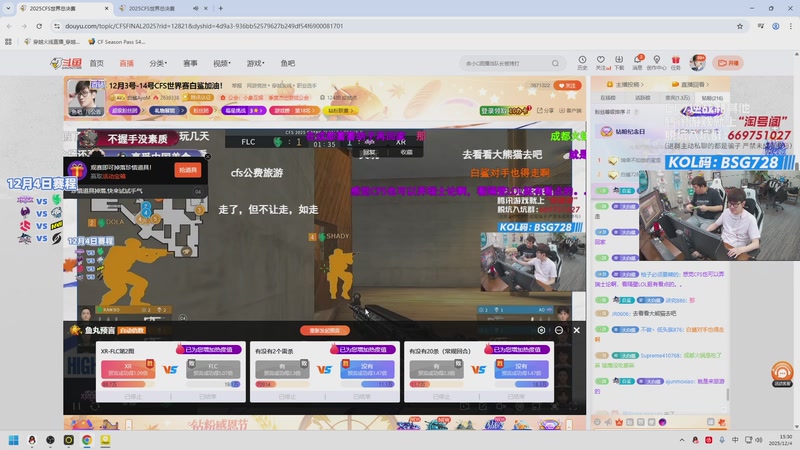Open the CF Season Pass bookmark
This screenshot has width=800, height=450.
(x=117, y=42)
